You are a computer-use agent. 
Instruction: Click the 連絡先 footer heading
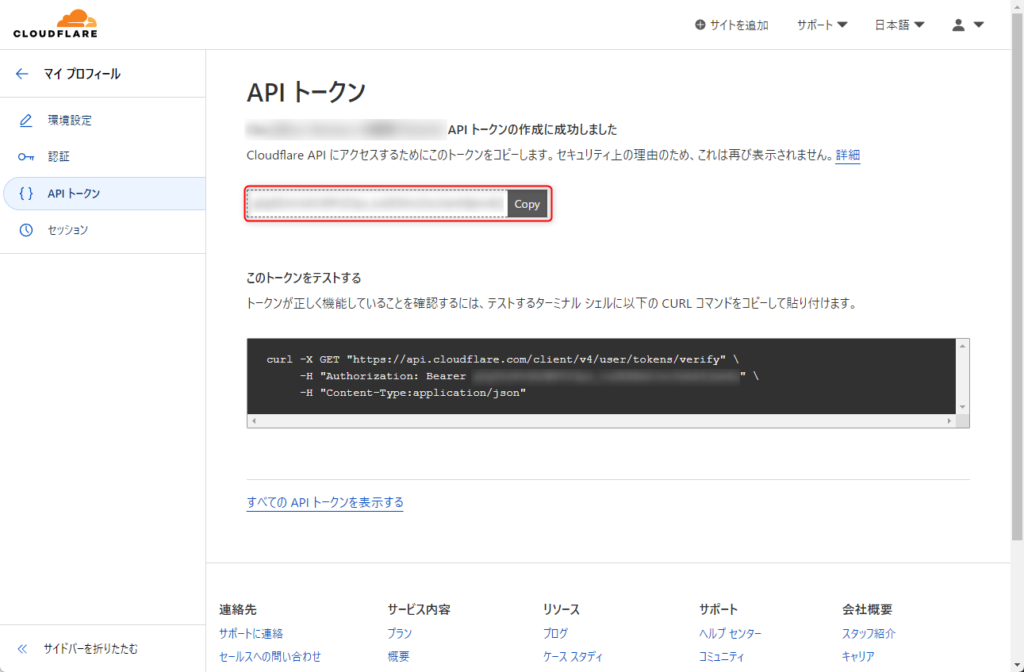coord(238,609)
